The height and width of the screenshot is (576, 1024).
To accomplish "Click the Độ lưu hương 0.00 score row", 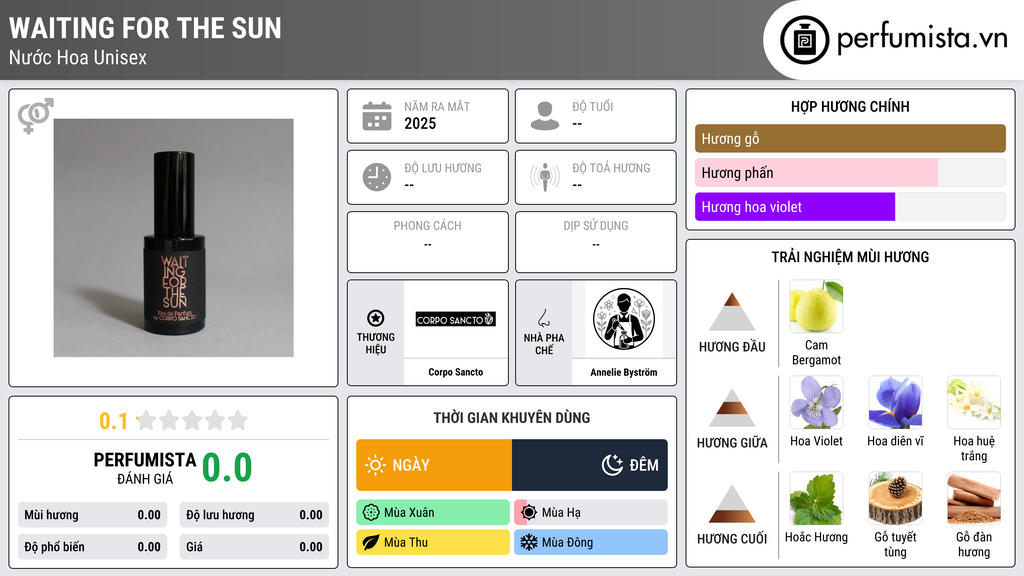I will point(254,515).
